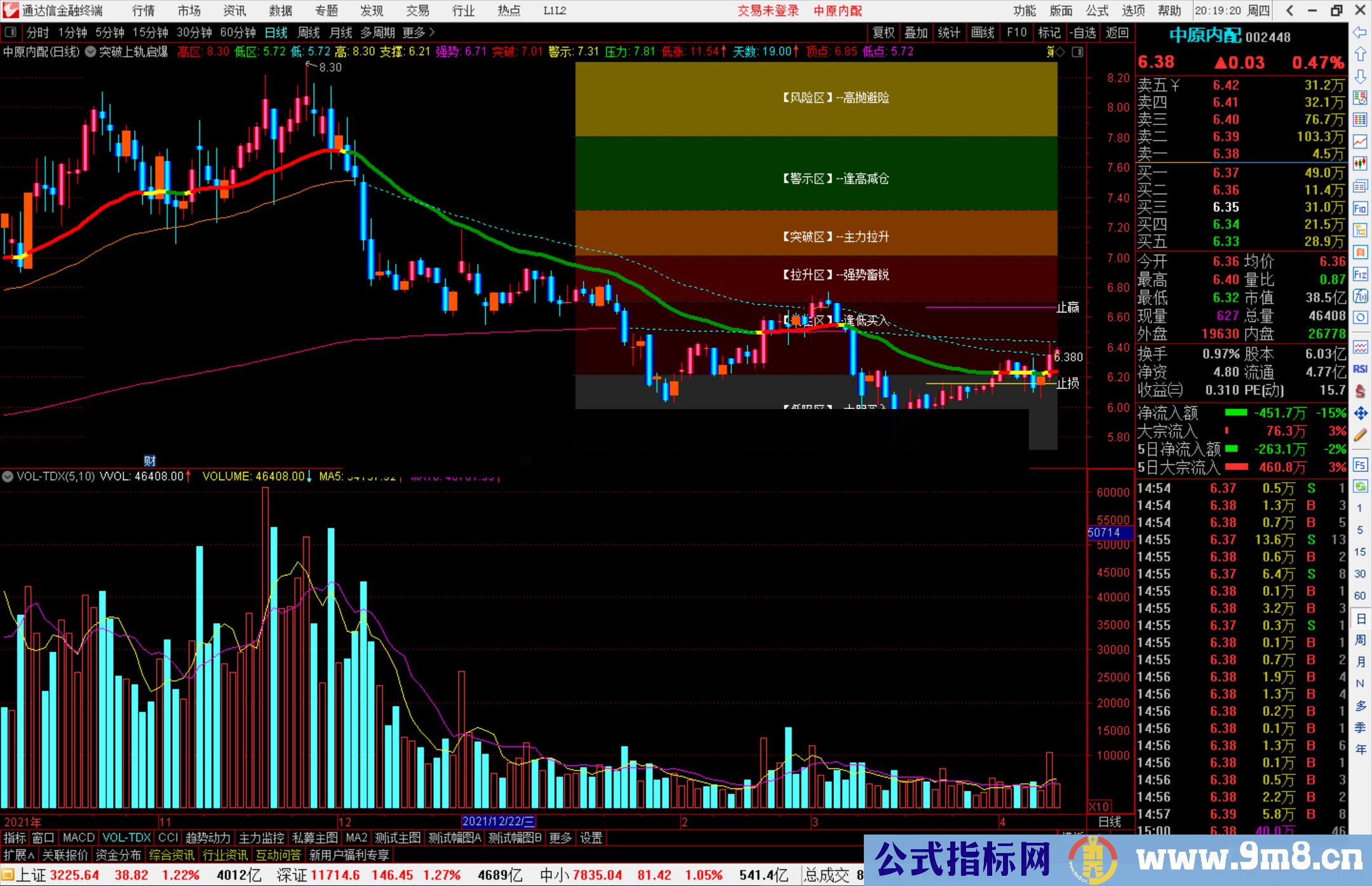
Task: Toggle panel layout icon left of 分时
Action: pyautogui.click(x=10, y=32)
